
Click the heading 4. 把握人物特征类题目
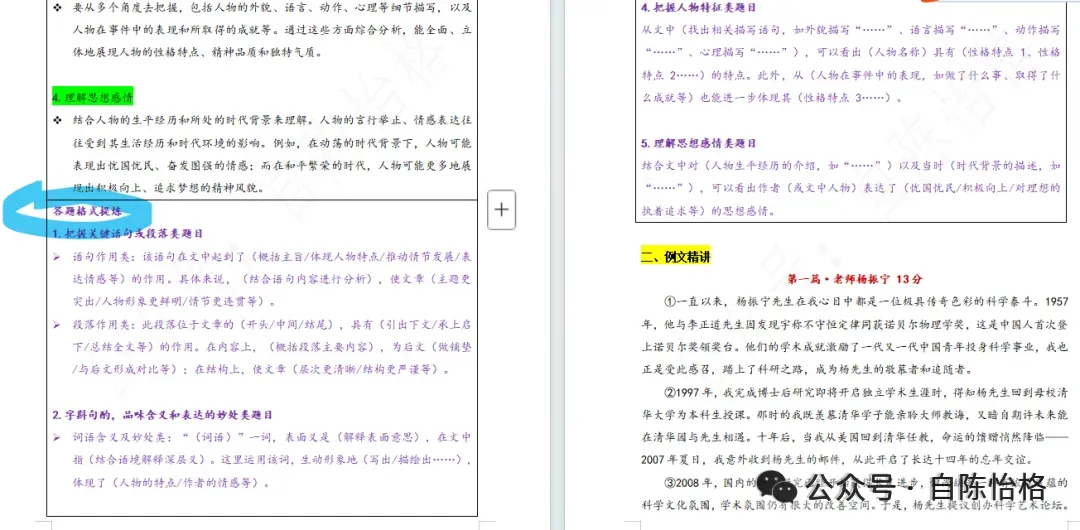point(698,8)
